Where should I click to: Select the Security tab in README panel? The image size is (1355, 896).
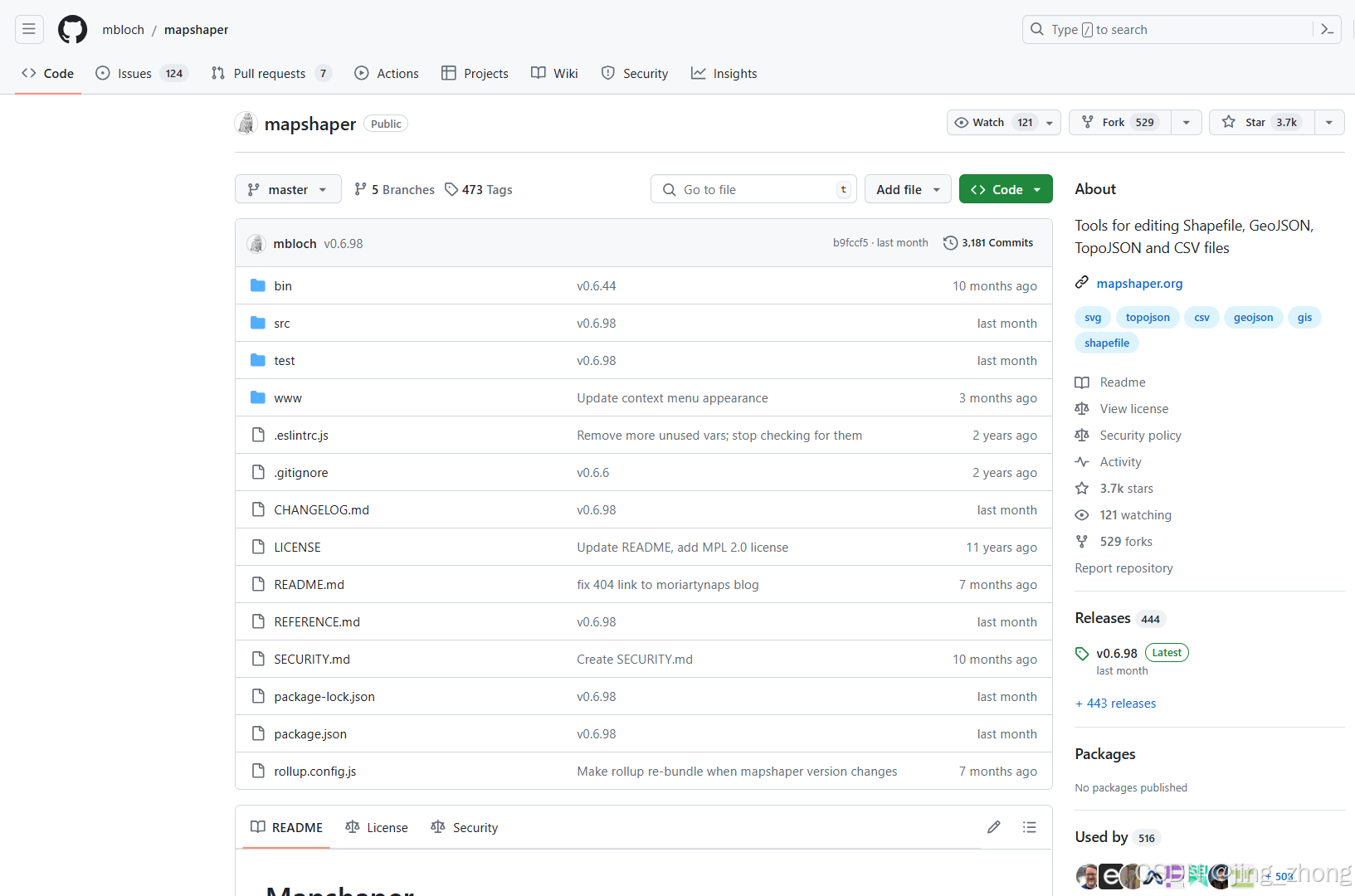pyautogui.click(x=465, y=827)
